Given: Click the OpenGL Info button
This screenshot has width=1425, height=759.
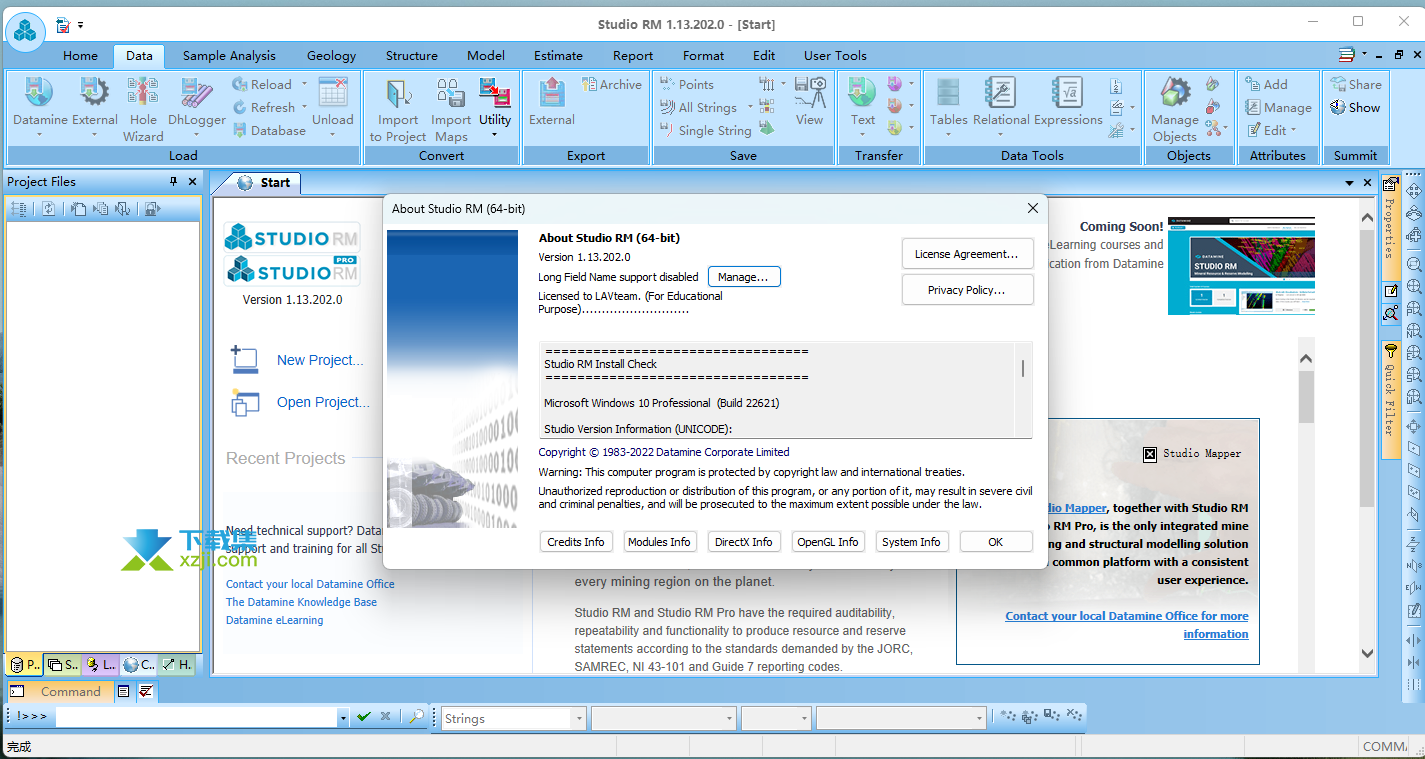Looking at the screenshot, I should click(828, 542).
